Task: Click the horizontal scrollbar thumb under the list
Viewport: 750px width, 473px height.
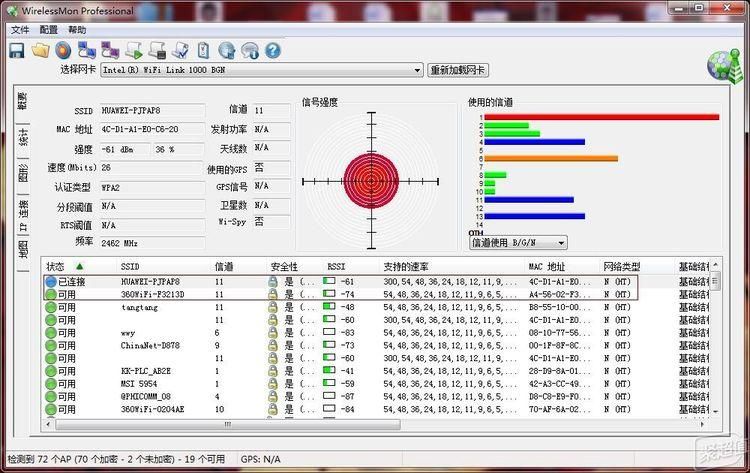Action: pos(228,424)
